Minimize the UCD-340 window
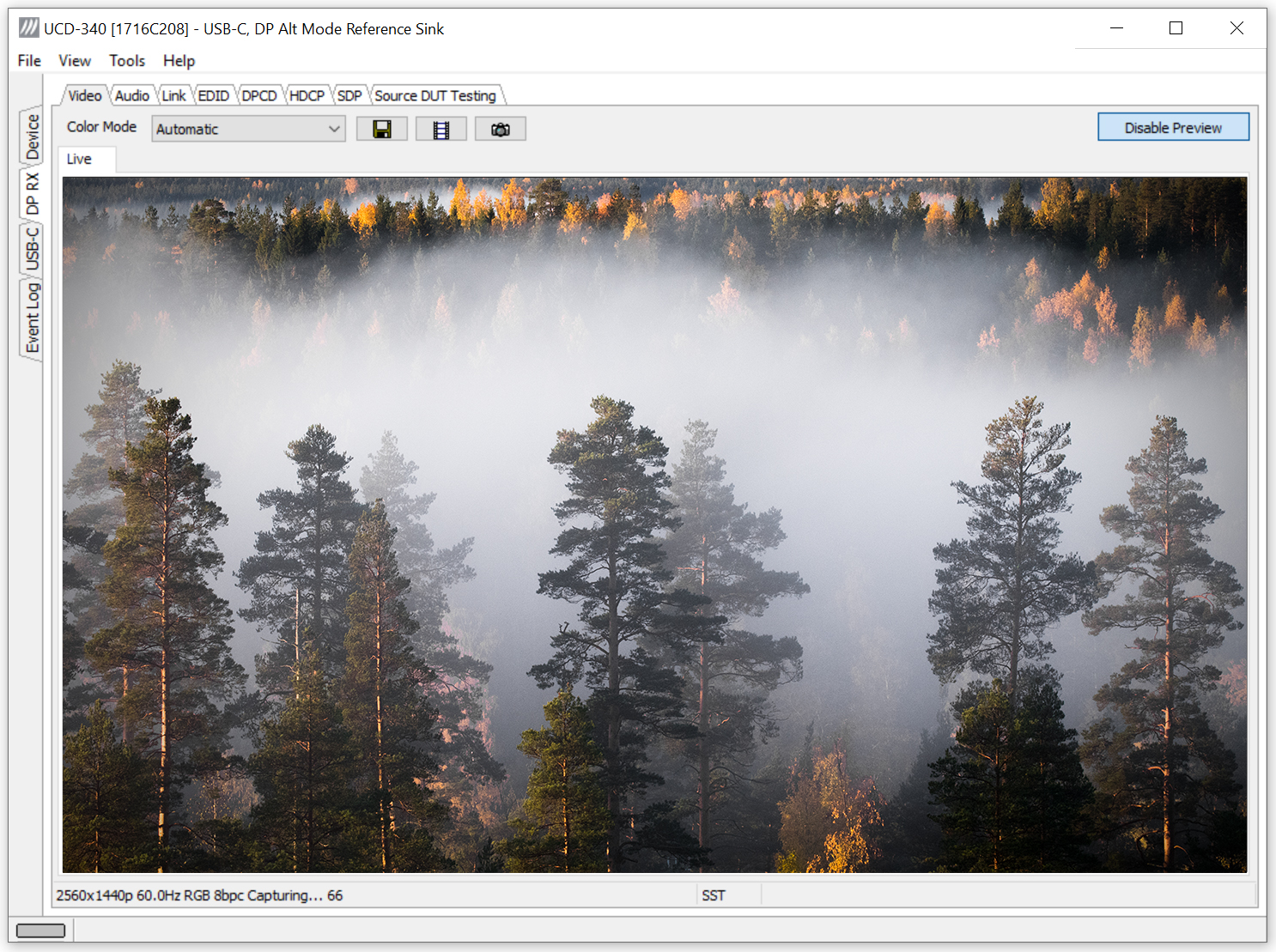 [1116, 28]
